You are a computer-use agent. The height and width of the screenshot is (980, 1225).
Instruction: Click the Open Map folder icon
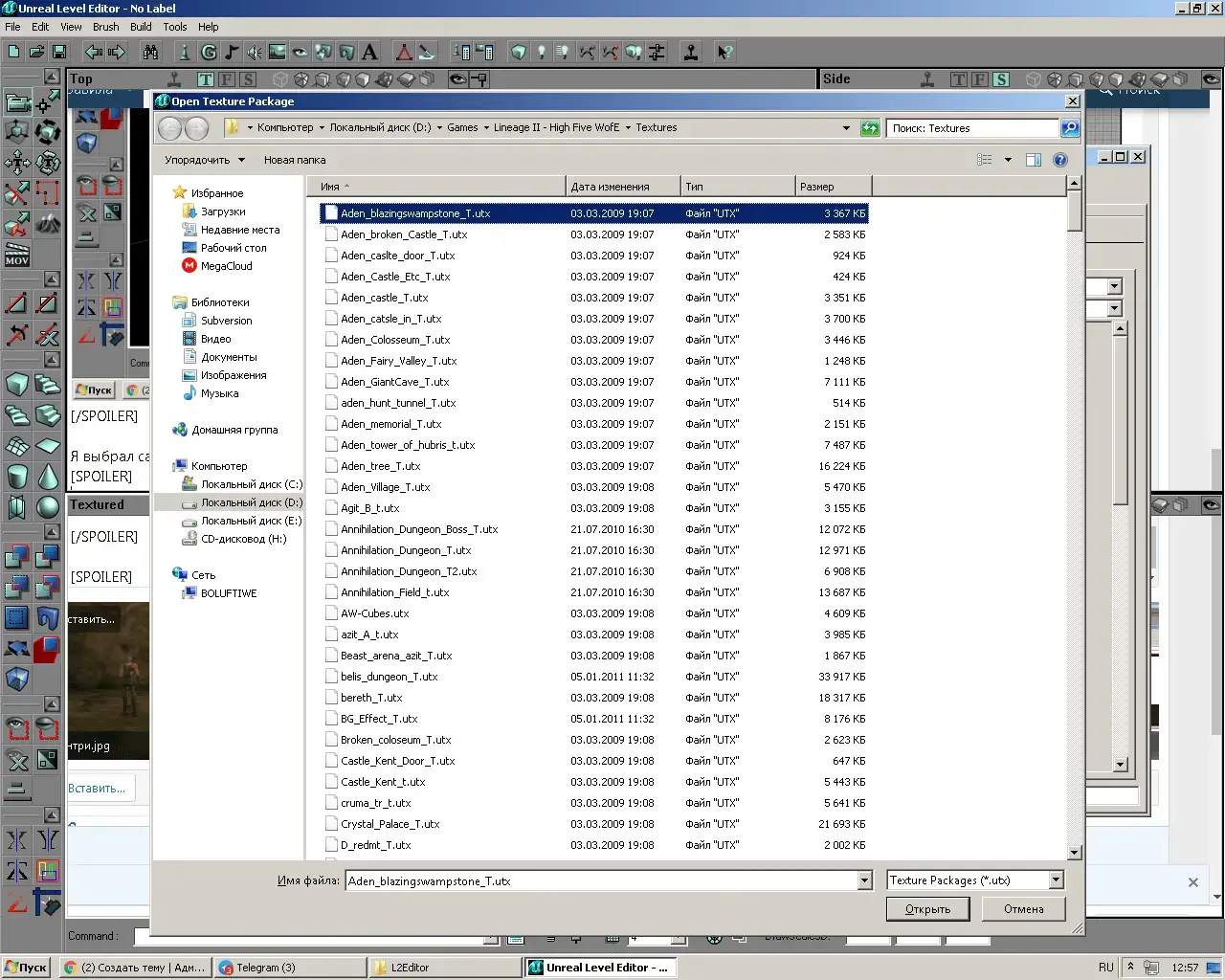(36, 52)
